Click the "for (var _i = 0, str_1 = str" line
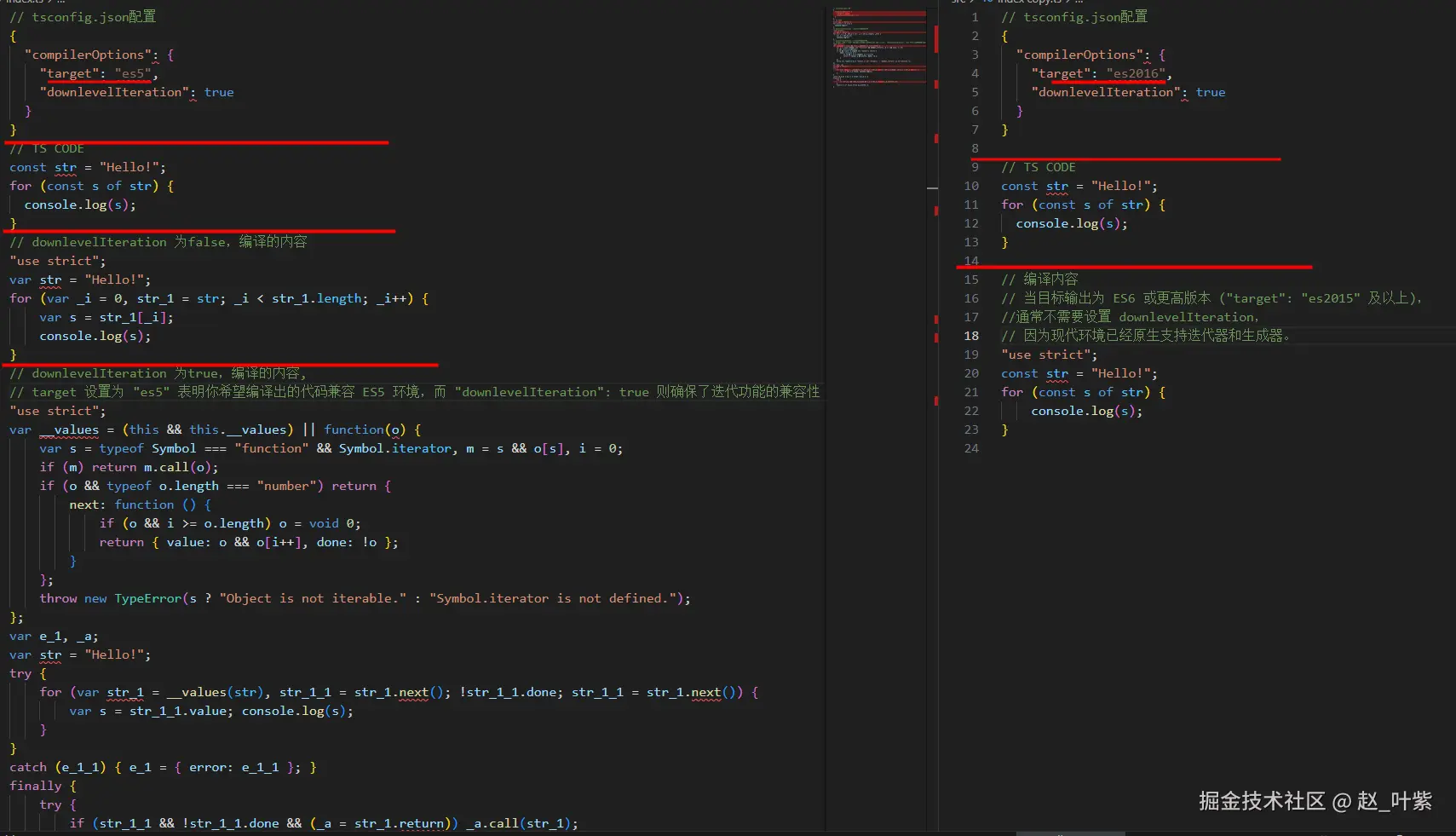 coord(219,298)
